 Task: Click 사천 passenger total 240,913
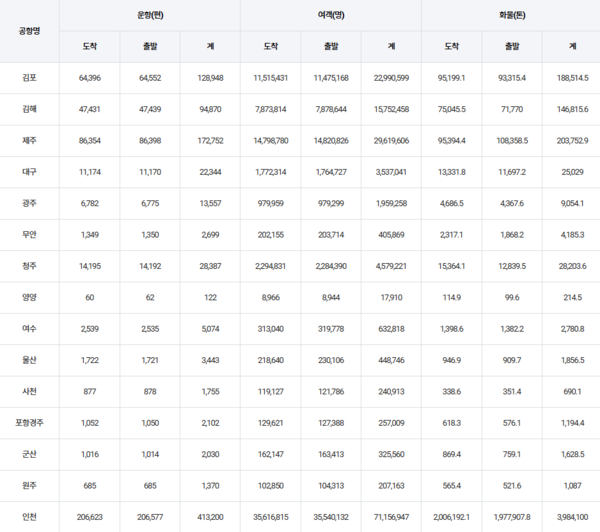click(x=391, y=392)
